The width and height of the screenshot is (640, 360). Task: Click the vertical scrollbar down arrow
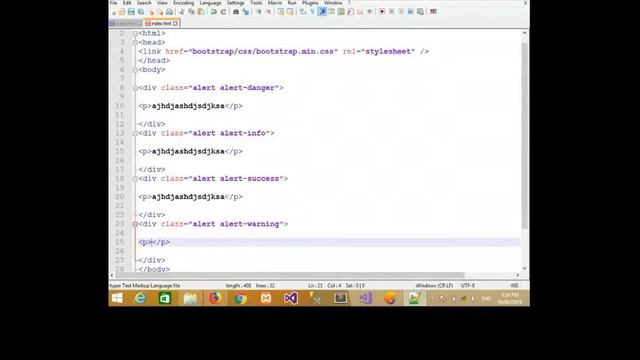524,268
